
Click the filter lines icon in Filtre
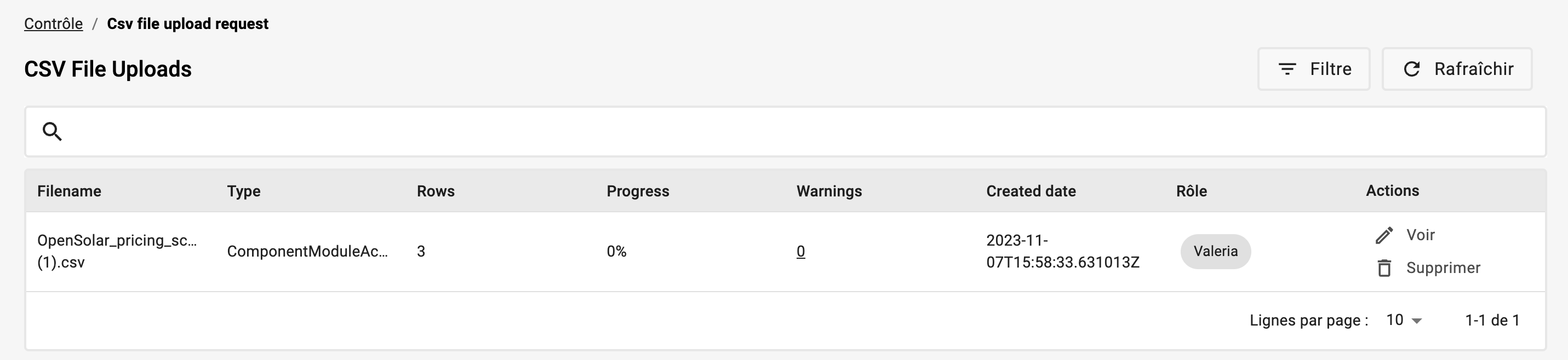(x=1287, y=69)
